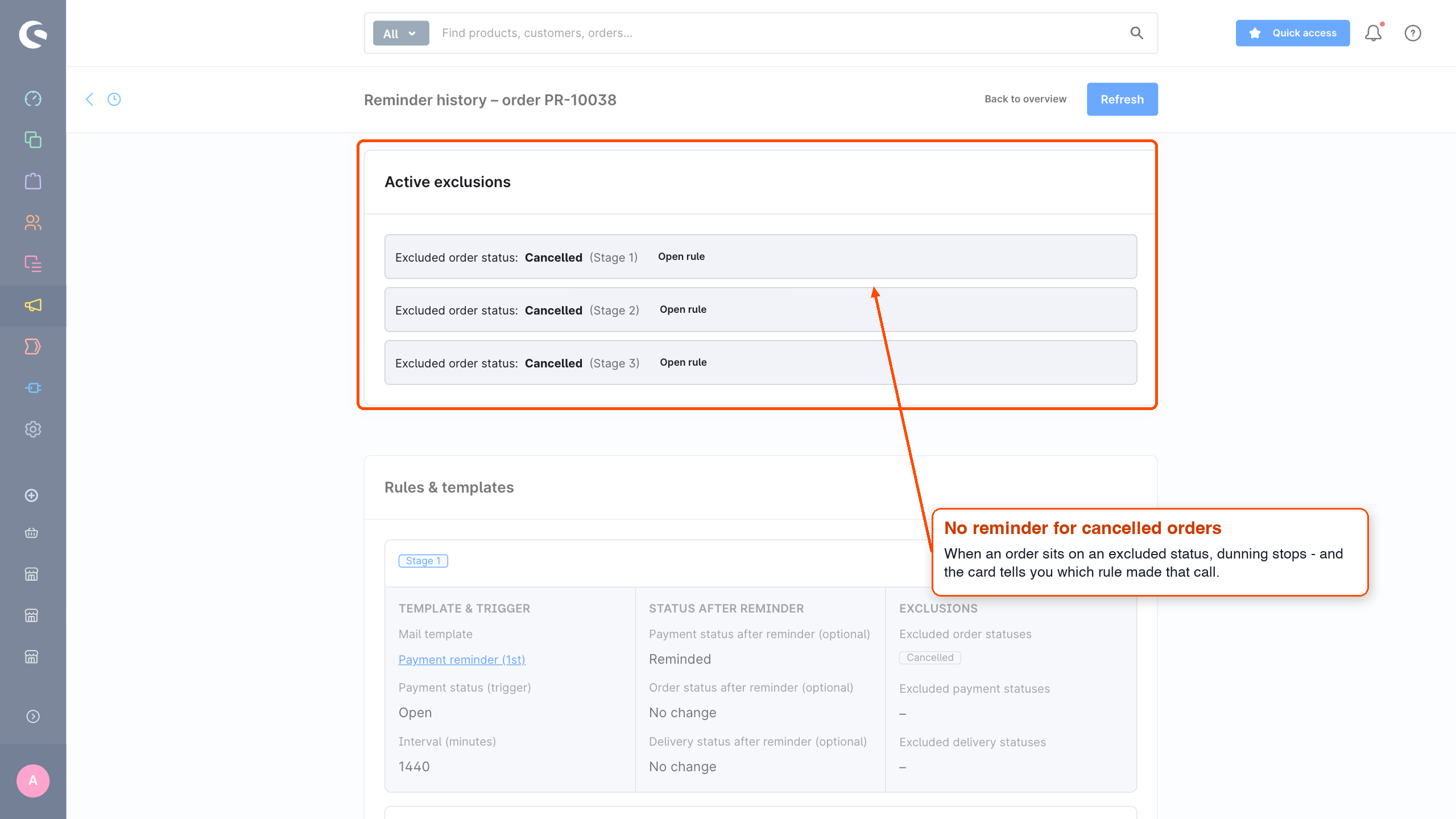Open the Quick access button
The height and width of the screenshot is (819, 1456).
[x=1293, y=33]
